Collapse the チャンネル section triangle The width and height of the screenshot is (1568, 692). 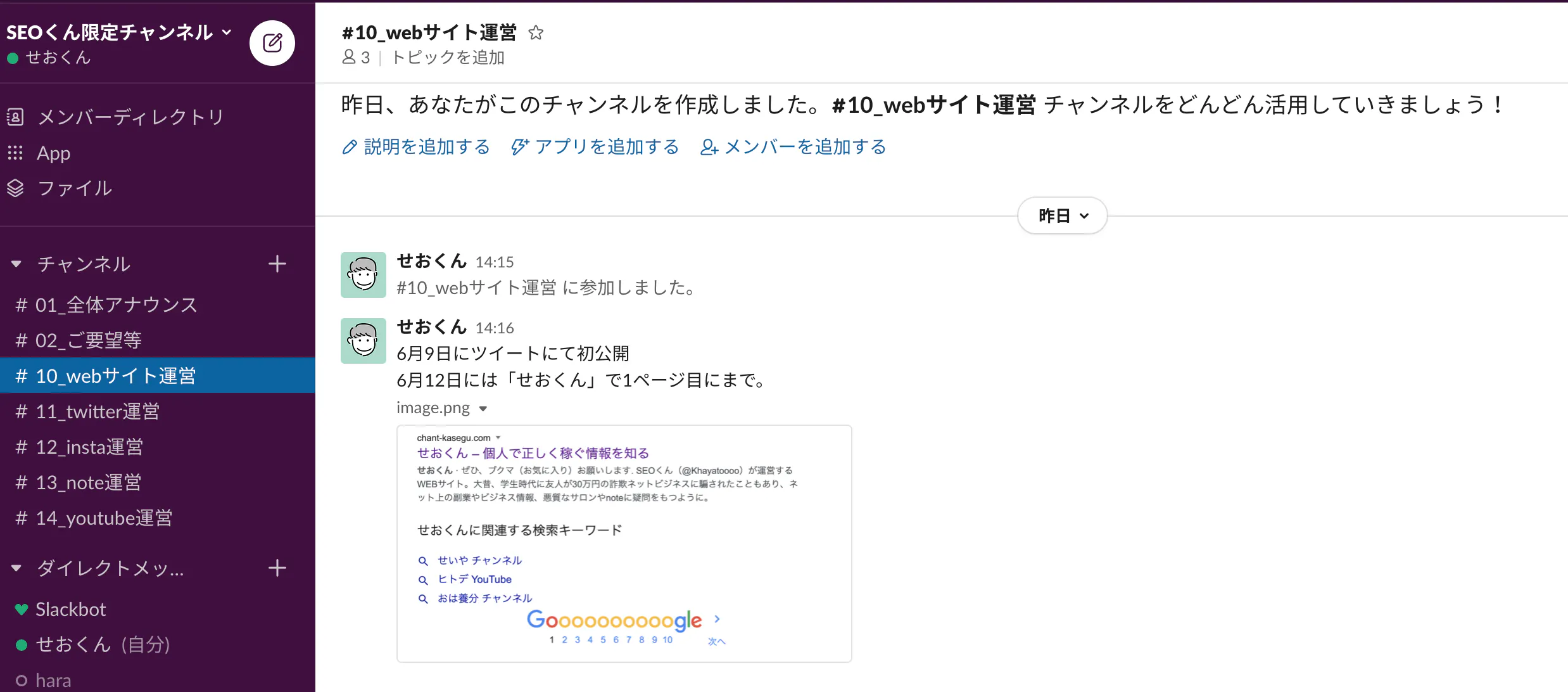pyautogui.click(x=16, y=264)
